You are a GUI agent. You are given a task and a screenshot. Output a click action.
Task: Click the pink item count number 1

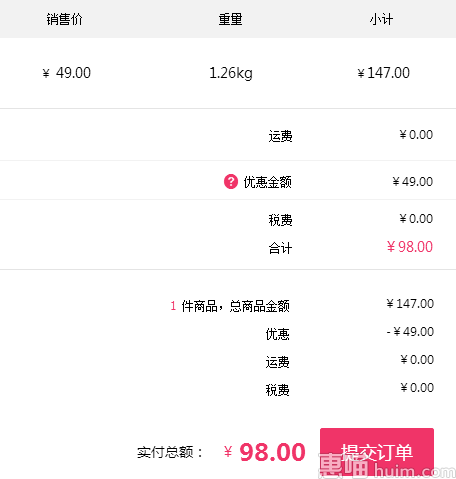coord(173,306)
